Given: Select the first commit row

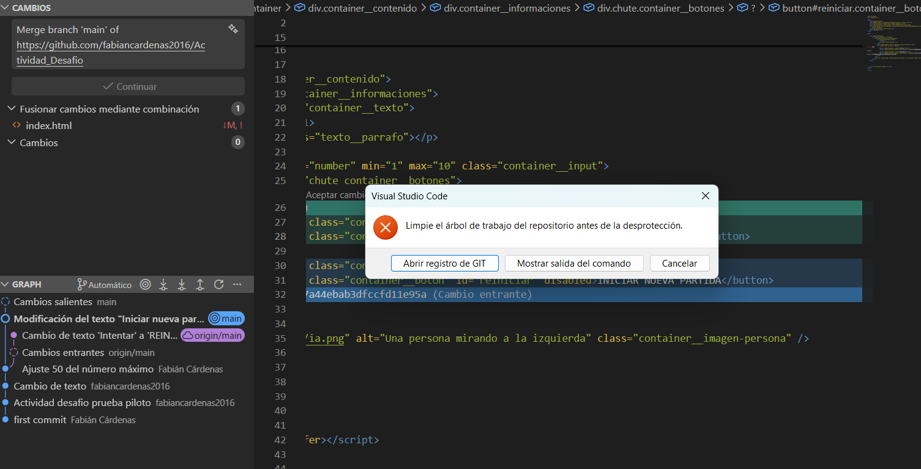Looking at the screenshot, I should 127,420.
